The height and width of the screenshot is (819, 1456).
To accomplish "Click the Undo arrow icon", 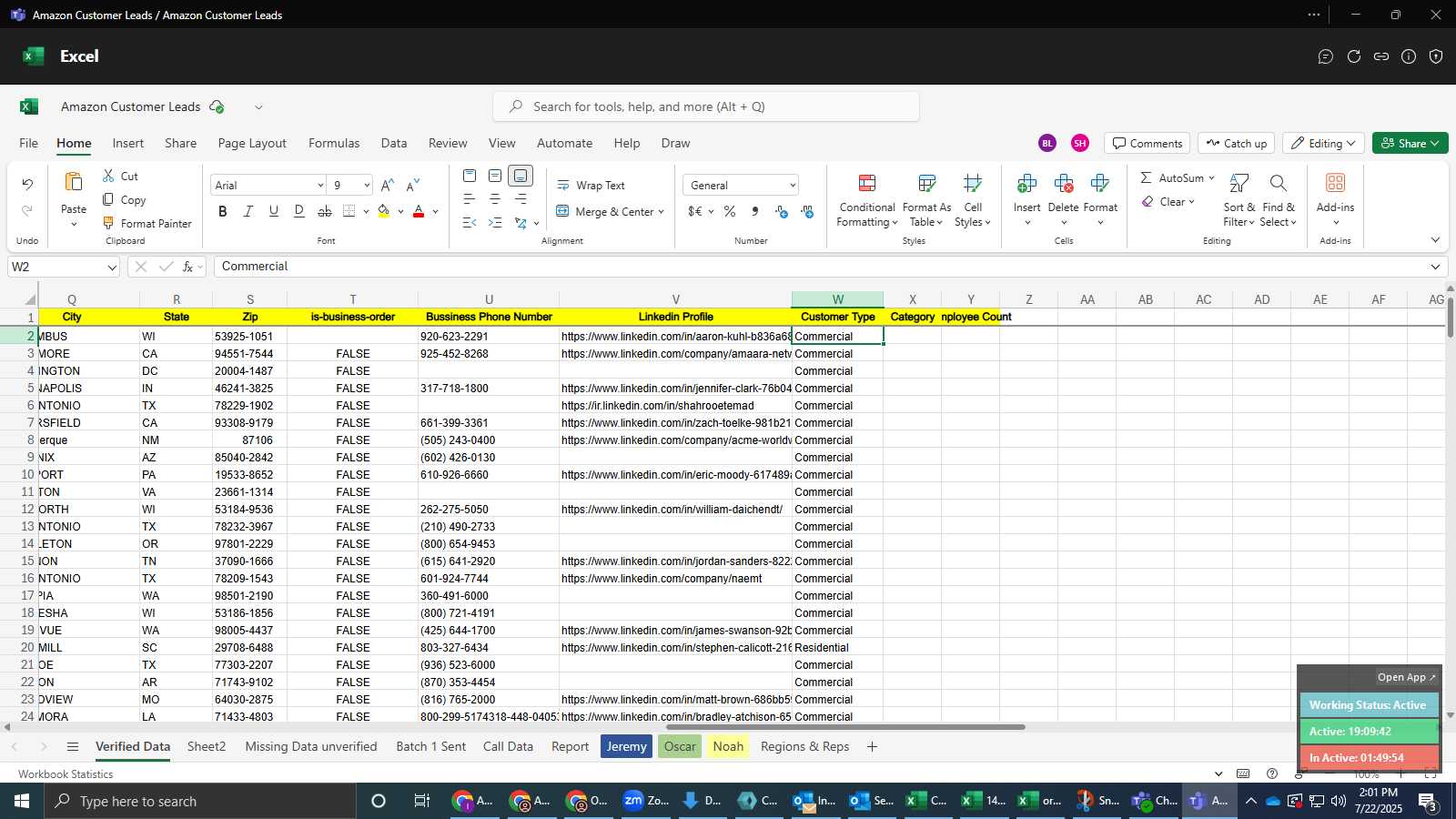I will 27,185.
